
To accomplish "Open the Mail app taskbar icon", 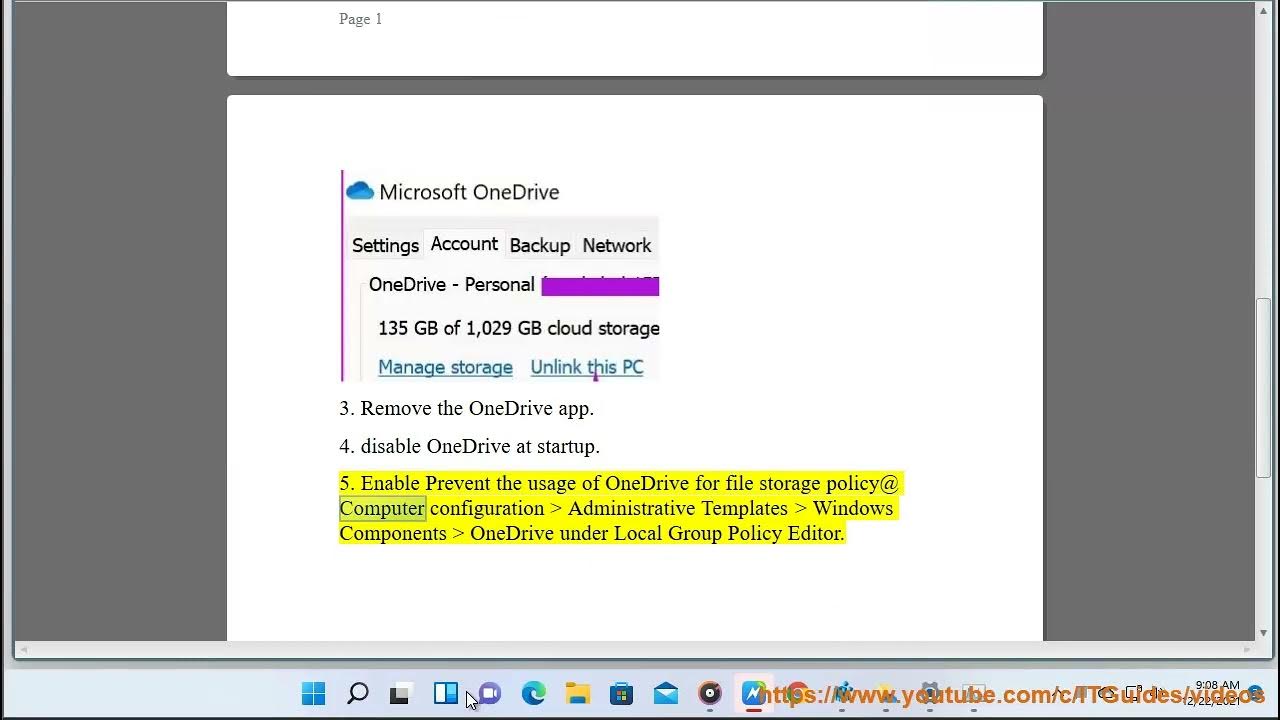I will click(665, 693).
